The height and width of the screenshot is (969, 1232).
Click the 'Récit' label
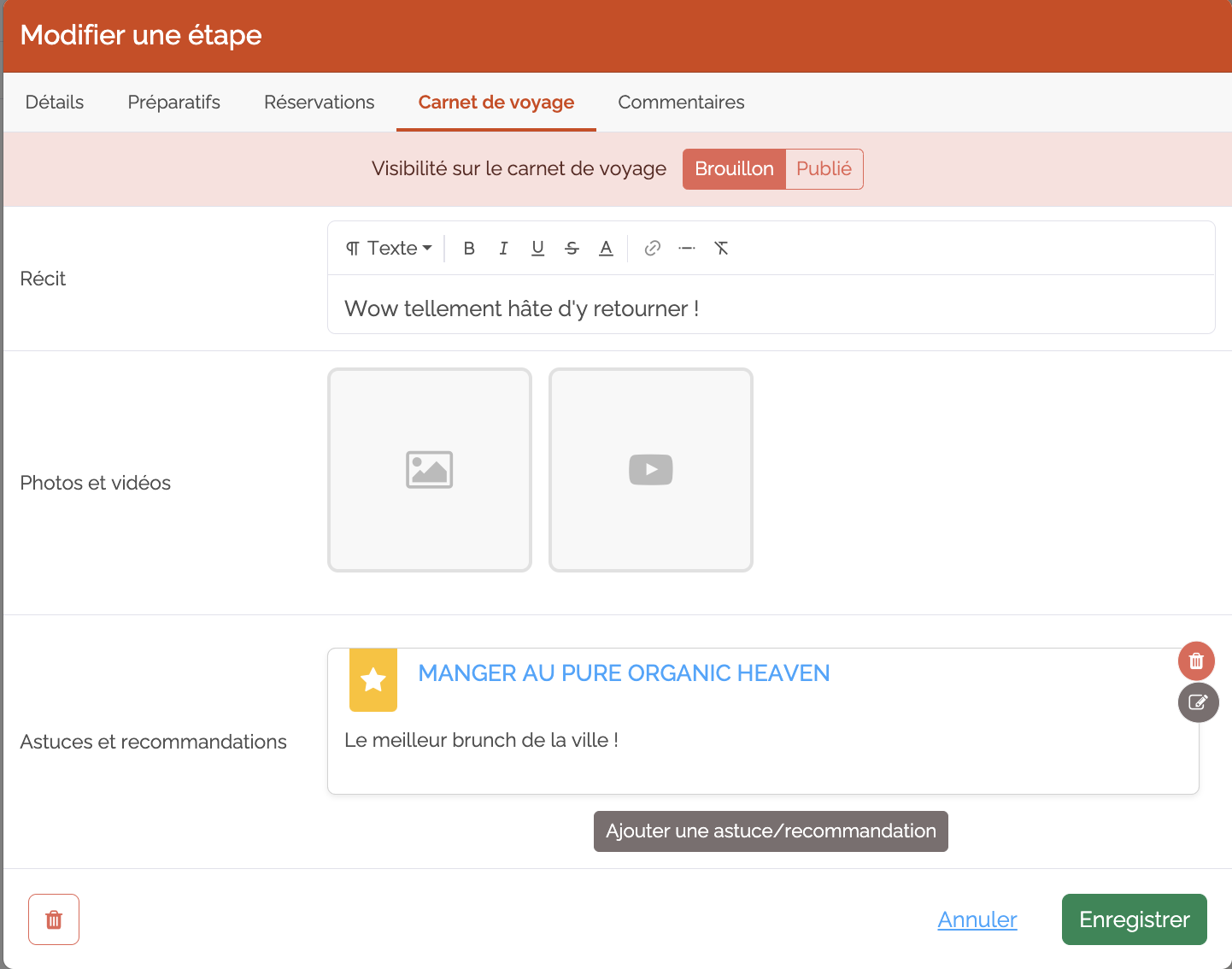coord(43,279)
